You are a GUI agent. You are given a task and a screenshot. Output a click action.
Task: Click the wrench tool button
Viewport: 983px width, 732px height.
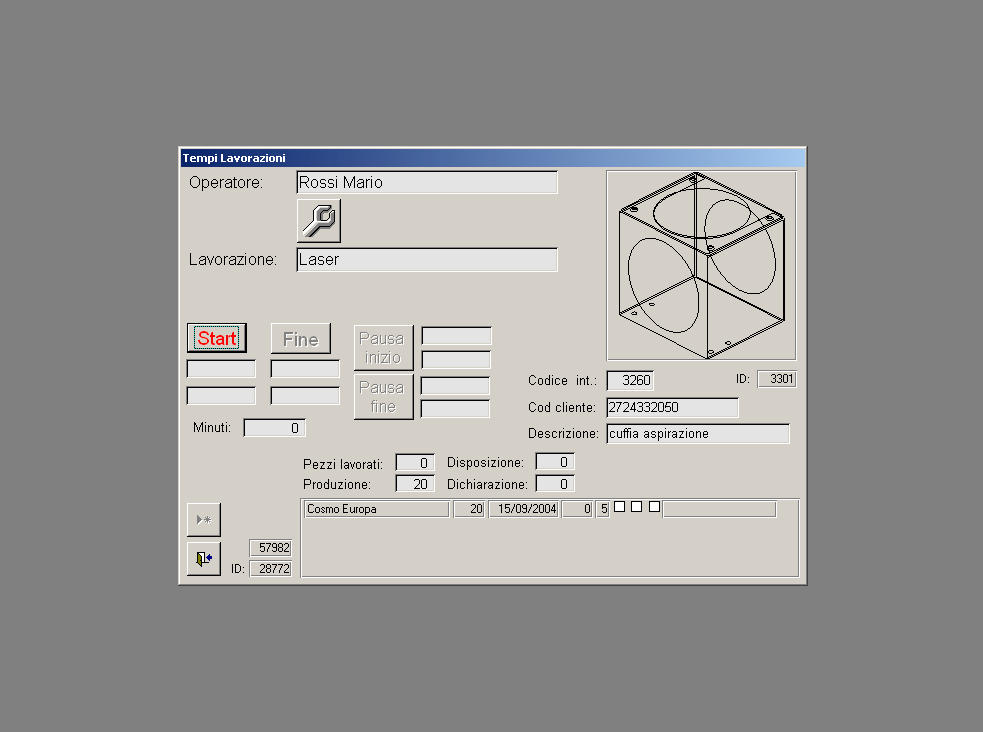pos(318,221)
